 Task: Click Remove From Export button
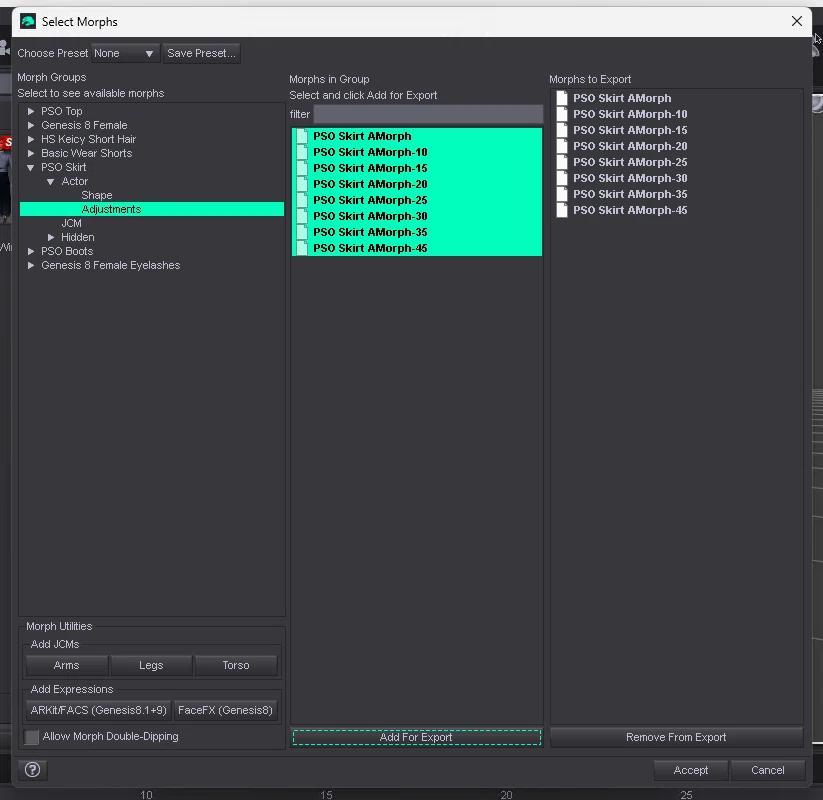tap(676, 737)
